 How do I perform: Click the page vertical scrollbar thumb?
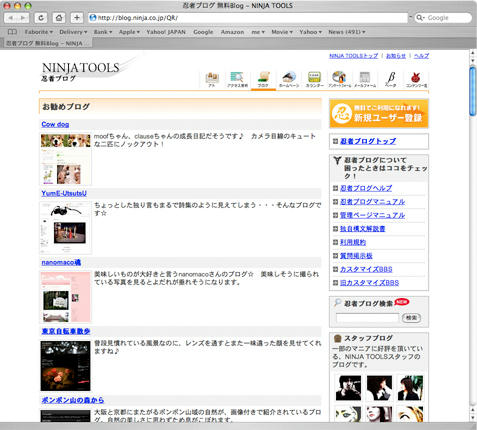473,92
